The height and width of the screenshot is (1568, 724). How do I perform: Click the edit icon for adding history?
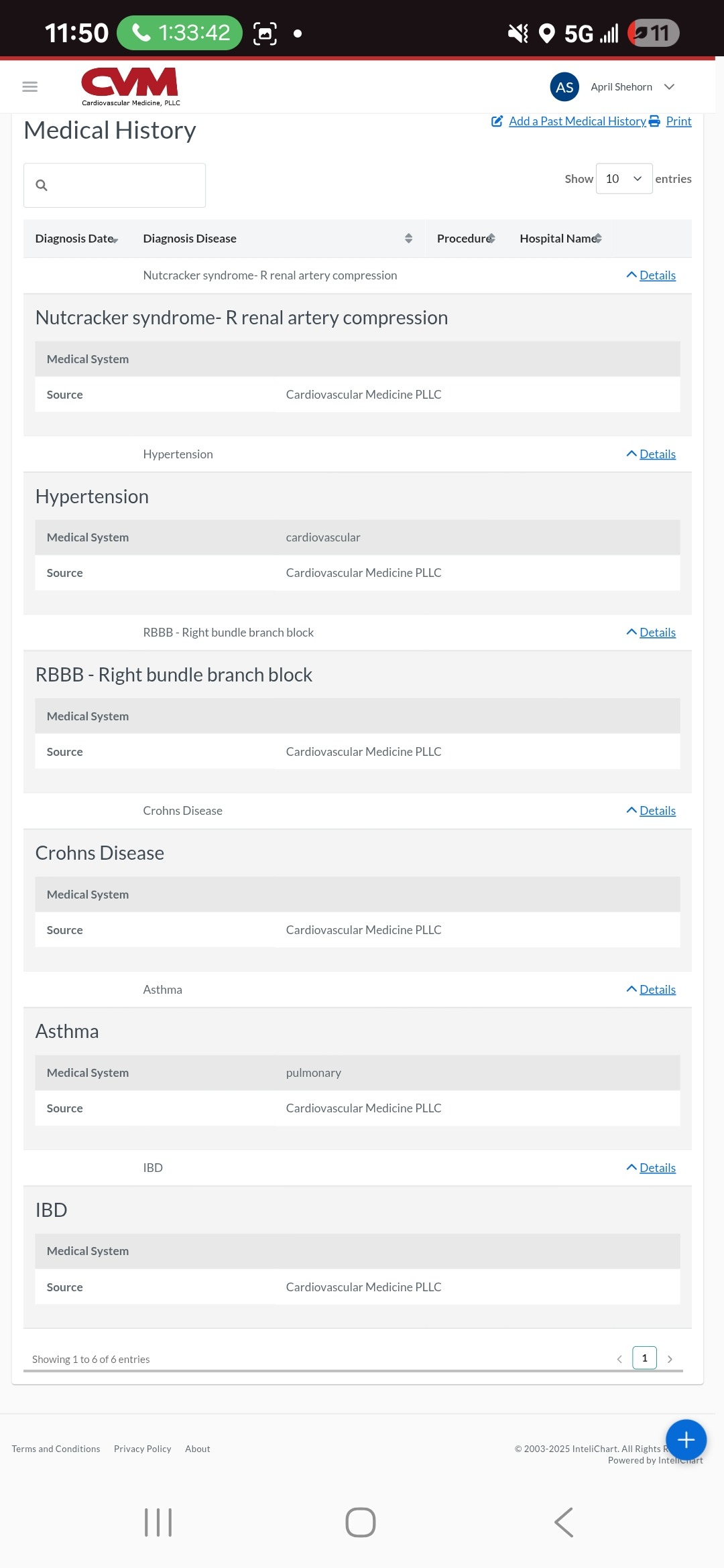[x=497, y=121]
